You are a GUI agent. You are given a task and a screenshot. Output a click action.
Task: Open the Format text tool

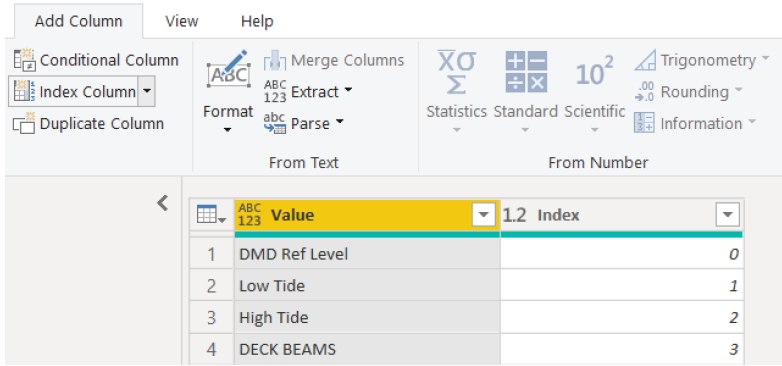click(228, 91)
